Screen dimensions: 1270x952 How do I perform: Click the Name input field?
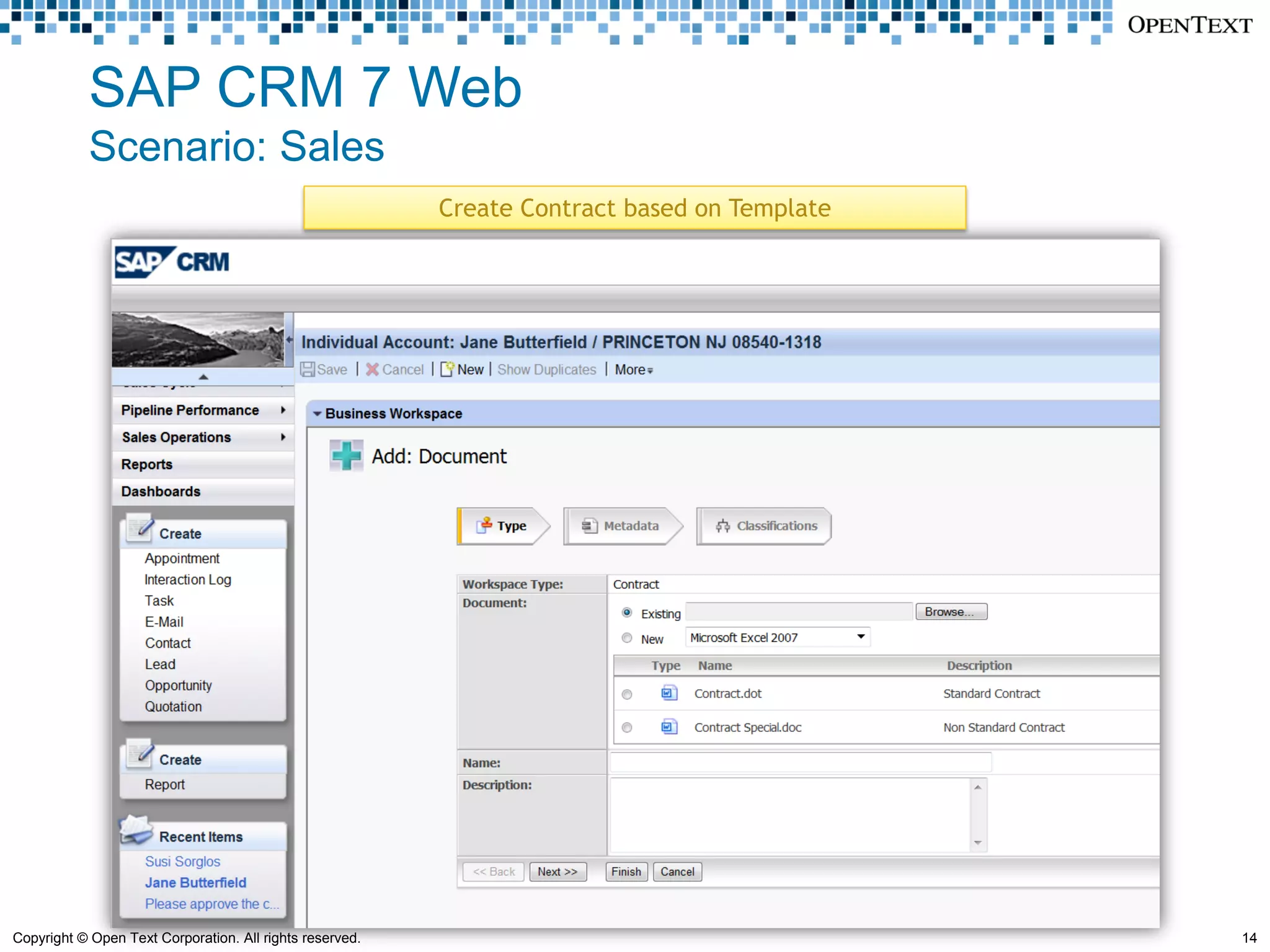coord(801,762)
